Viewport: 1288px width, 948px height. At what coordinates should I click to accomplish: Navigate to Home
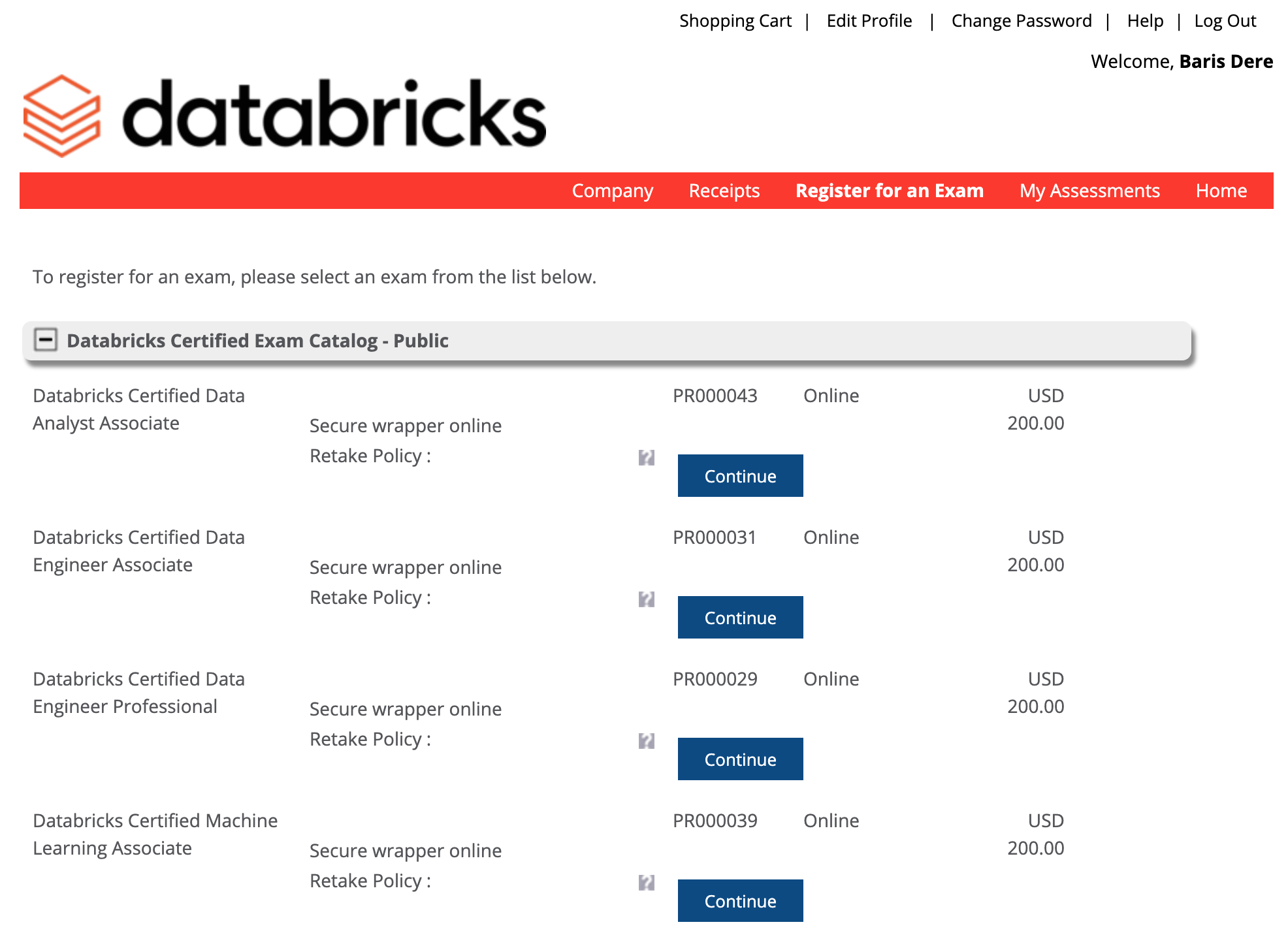coord(1221,191)
